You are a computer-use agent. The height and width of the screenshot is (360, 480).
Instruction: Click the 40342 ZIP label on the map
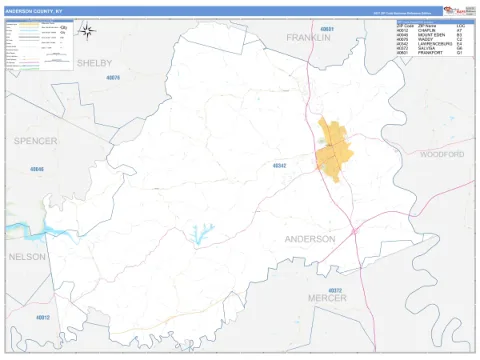(x=279, y=165)
